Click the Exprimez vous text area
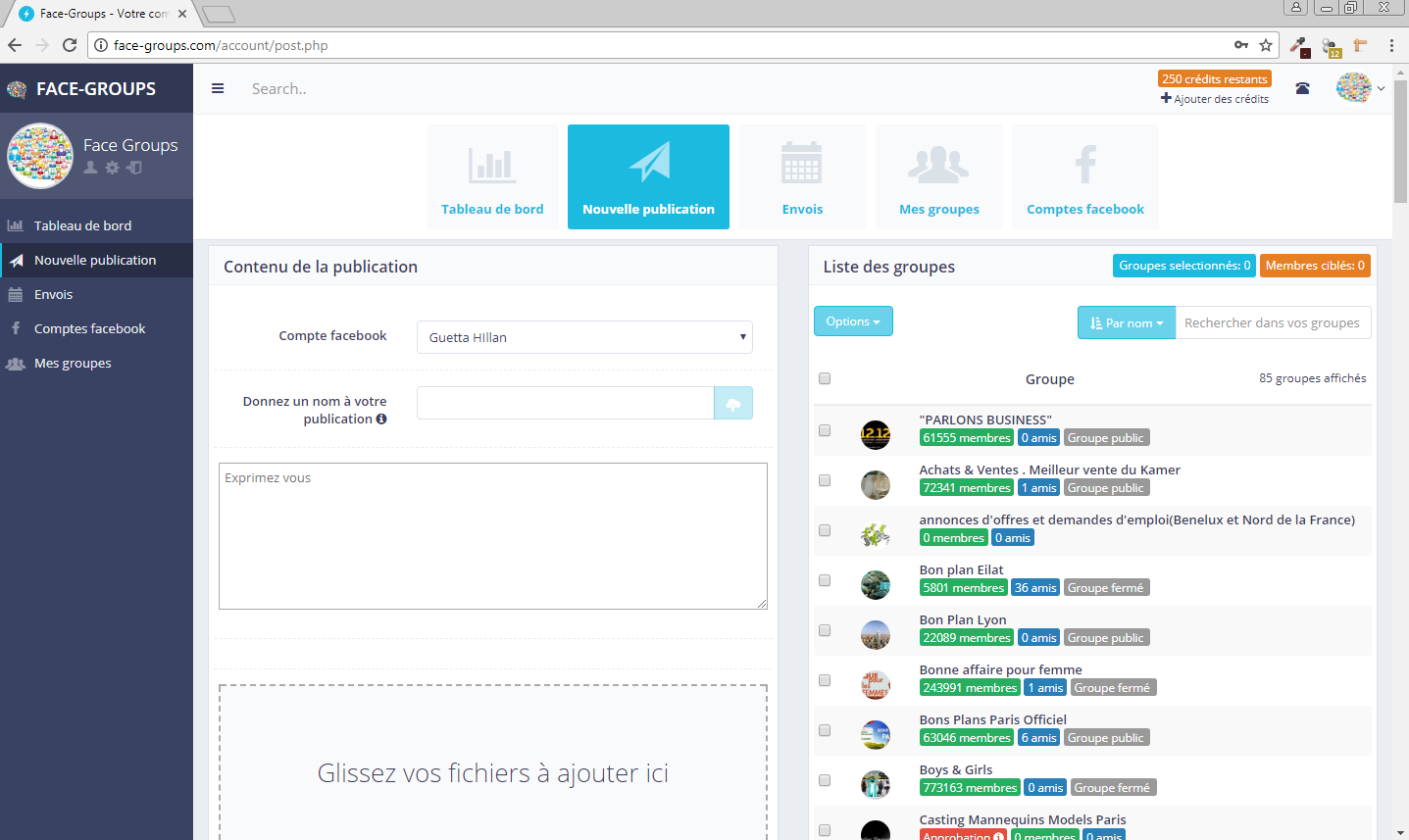This screenshot has width=1409, height=840. point(492,536)
